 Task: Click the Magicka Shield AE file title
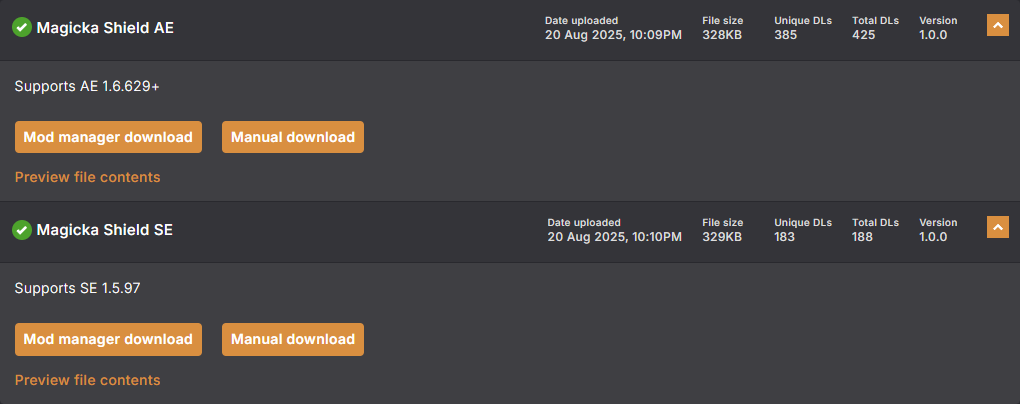[105, 28]
